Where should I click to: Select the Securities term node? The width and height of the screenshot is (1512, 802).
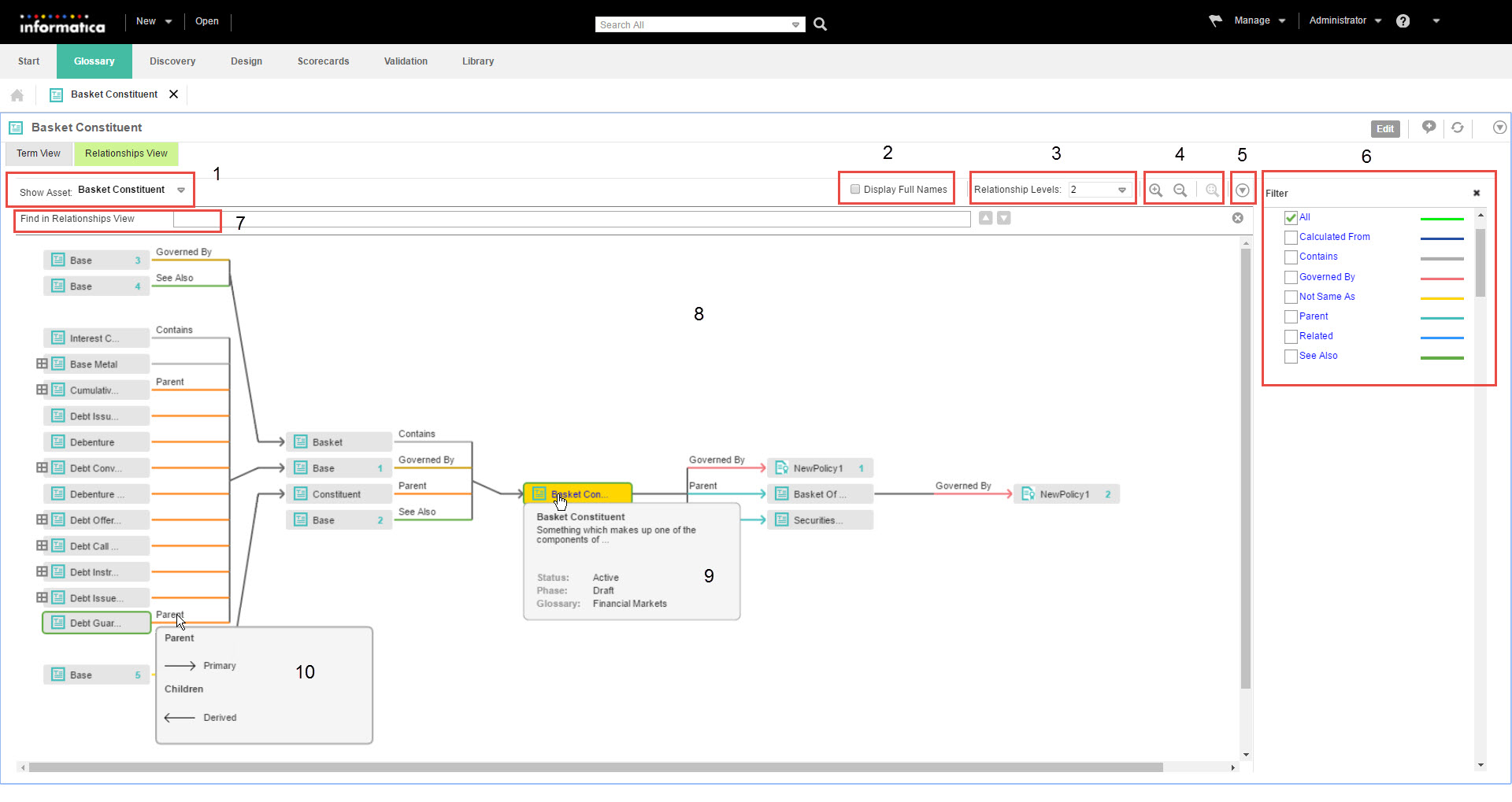pos(820,520)
